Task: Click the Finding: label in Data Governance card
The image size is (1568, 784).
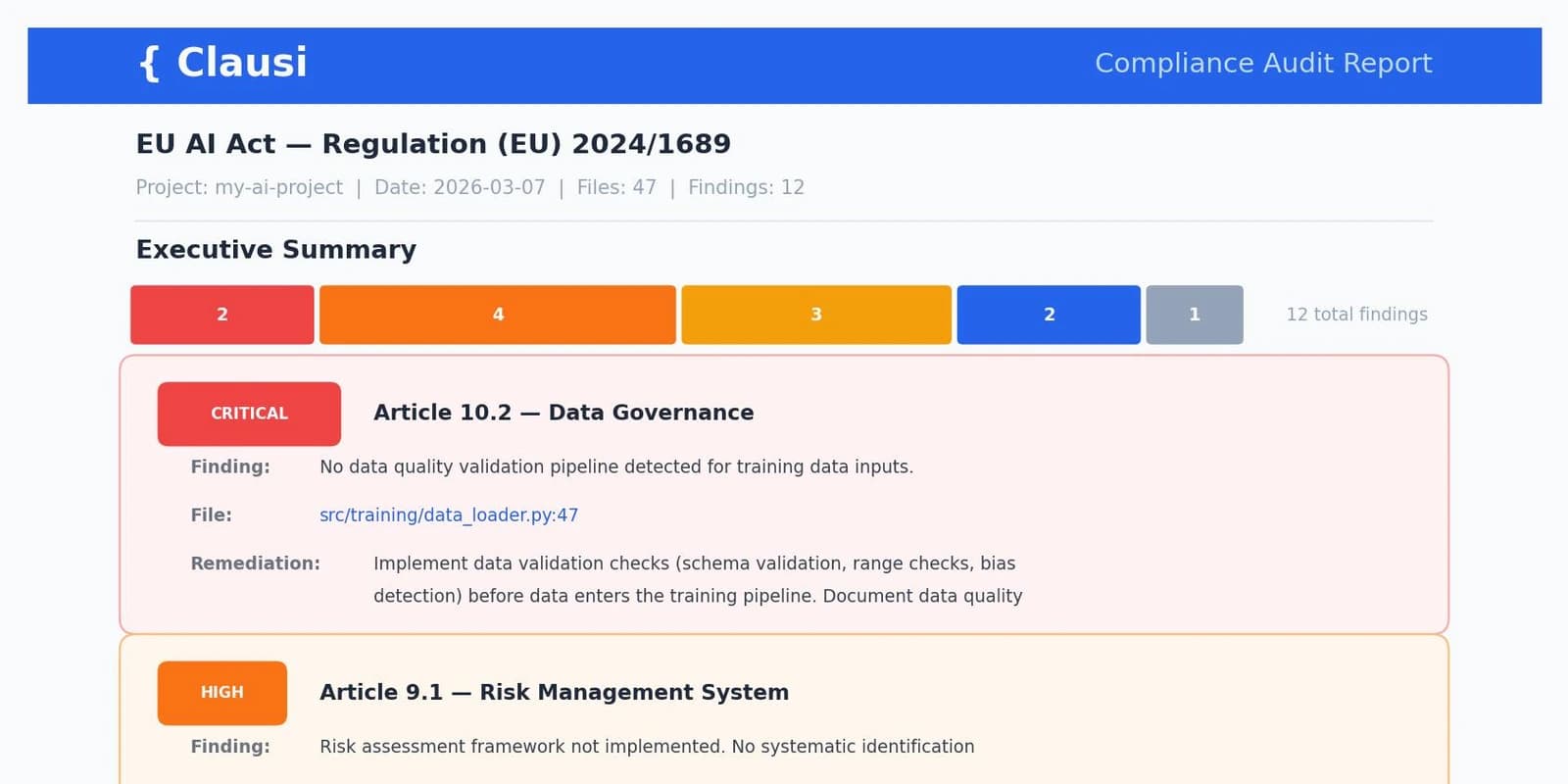Action: coord(230,466)
